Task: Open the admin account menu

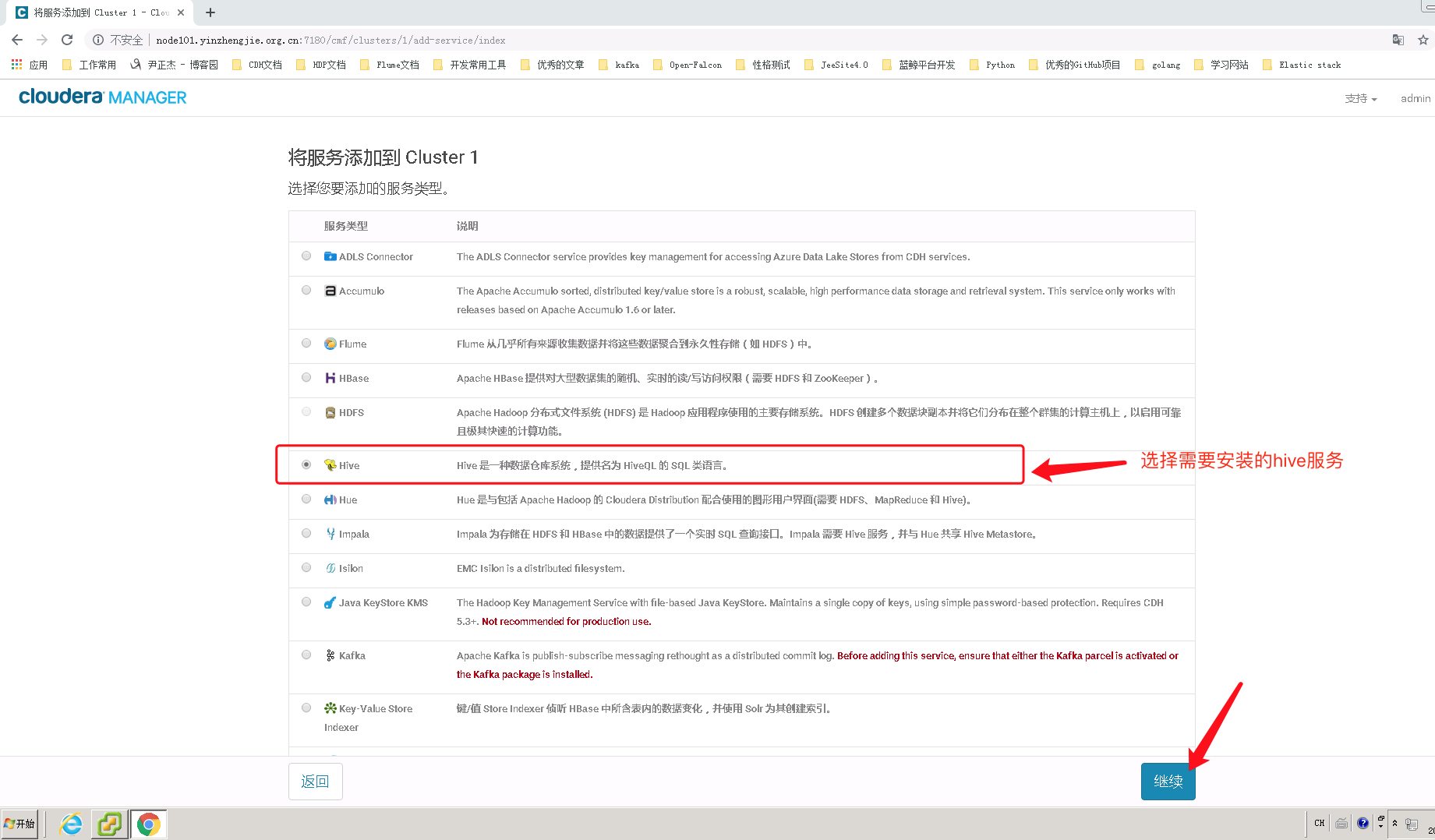Action: click(1414, 98)
